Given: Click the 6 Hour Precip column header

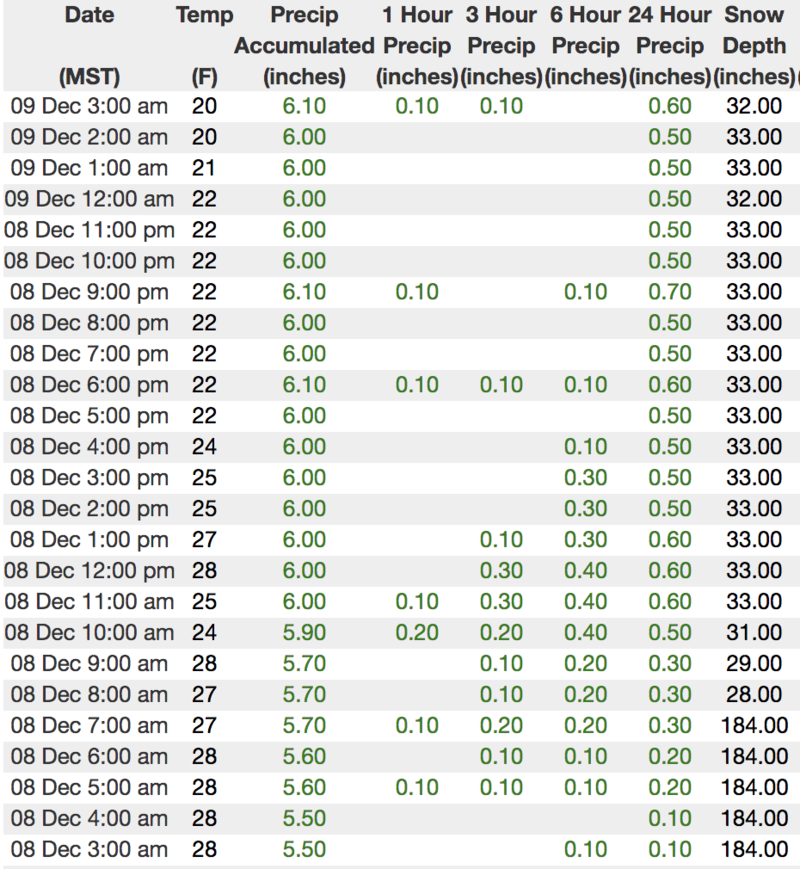Looking at the screenshot, I should [585, 46].
